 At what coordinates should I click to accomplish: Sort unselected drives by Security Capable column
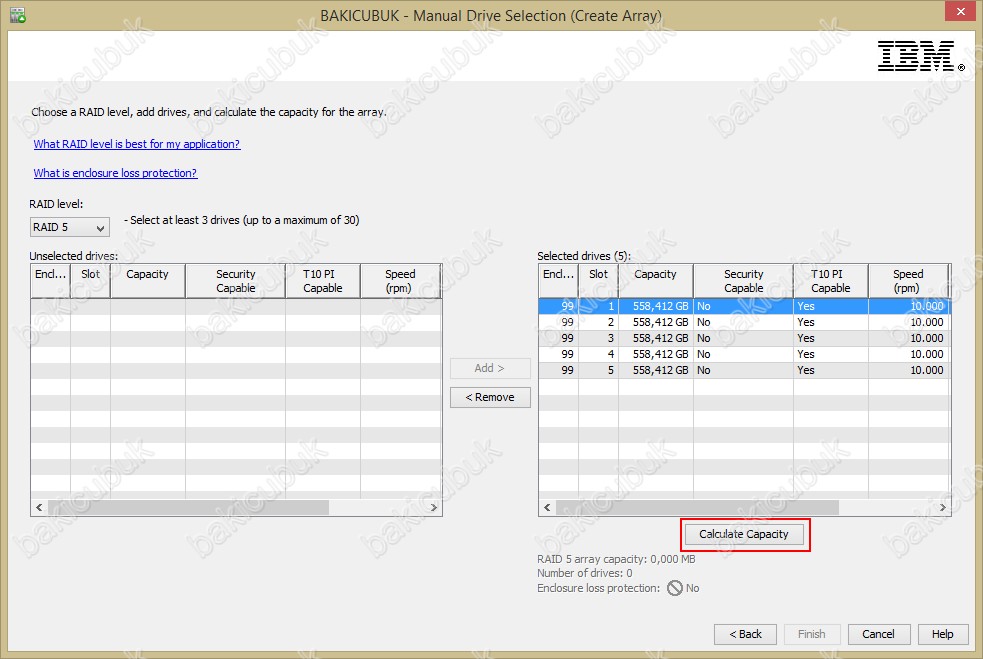coord(235,281)
